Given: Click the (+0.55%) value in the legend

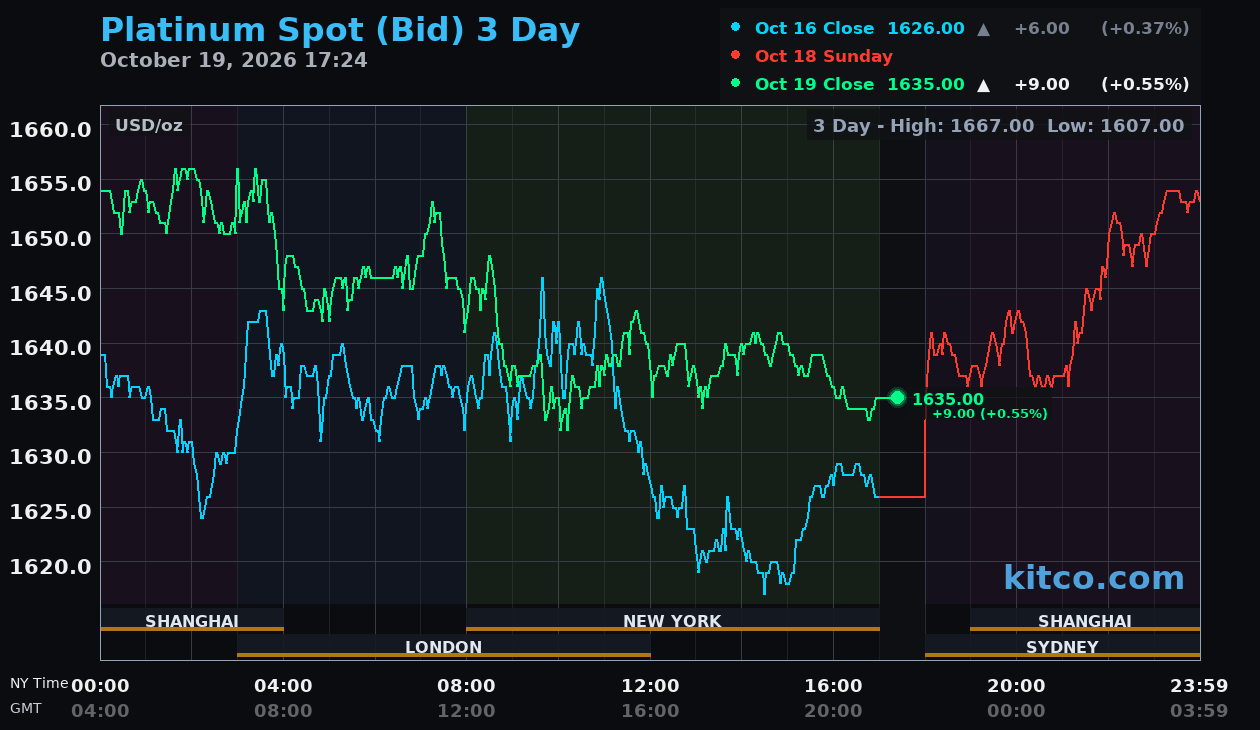Looking at the screenshot, I should tap(1145, 84).
